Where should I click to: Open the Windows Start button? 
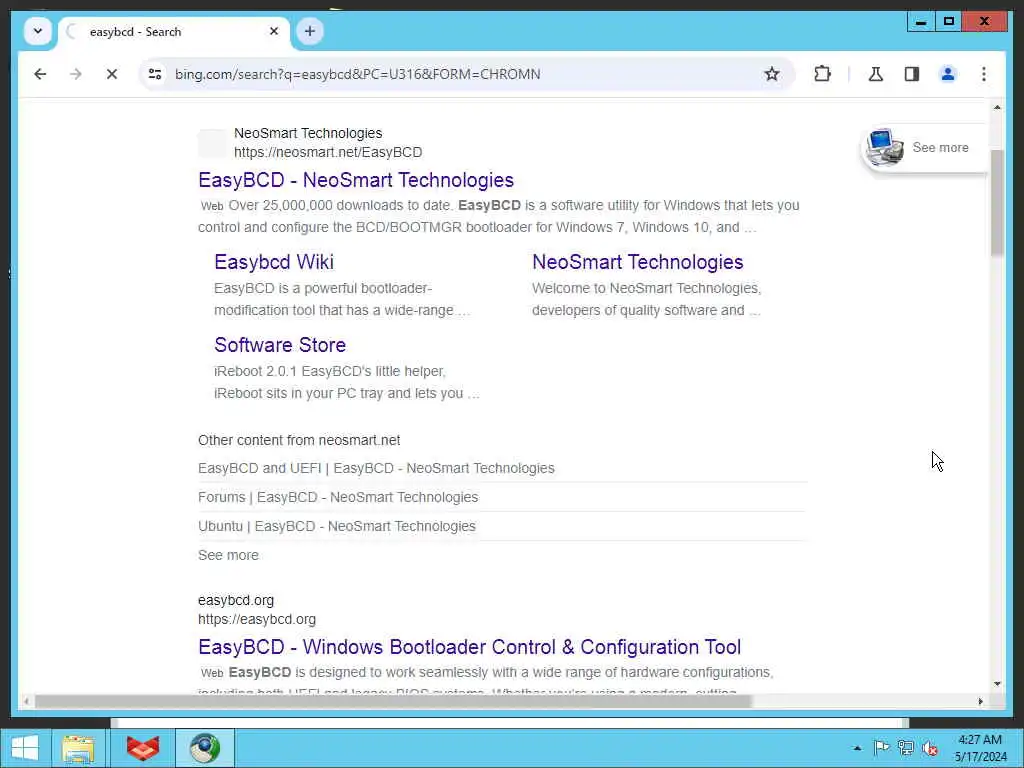25,748
